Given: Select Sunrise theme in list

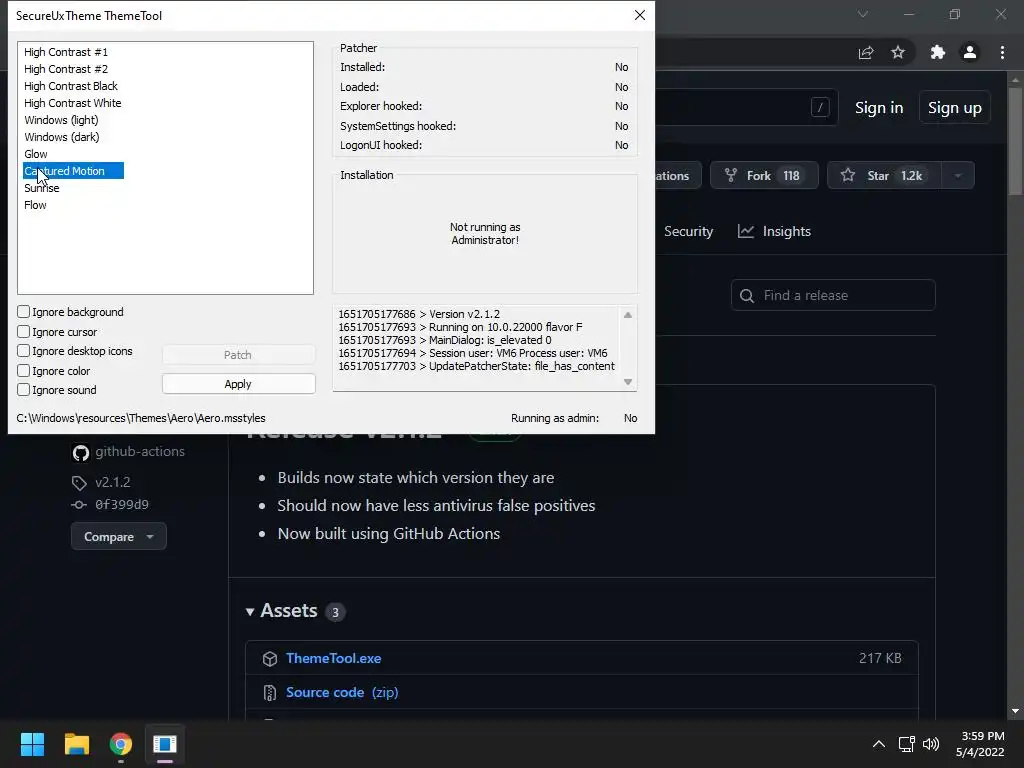Looking at the screenshot, I should click(42, 188).
